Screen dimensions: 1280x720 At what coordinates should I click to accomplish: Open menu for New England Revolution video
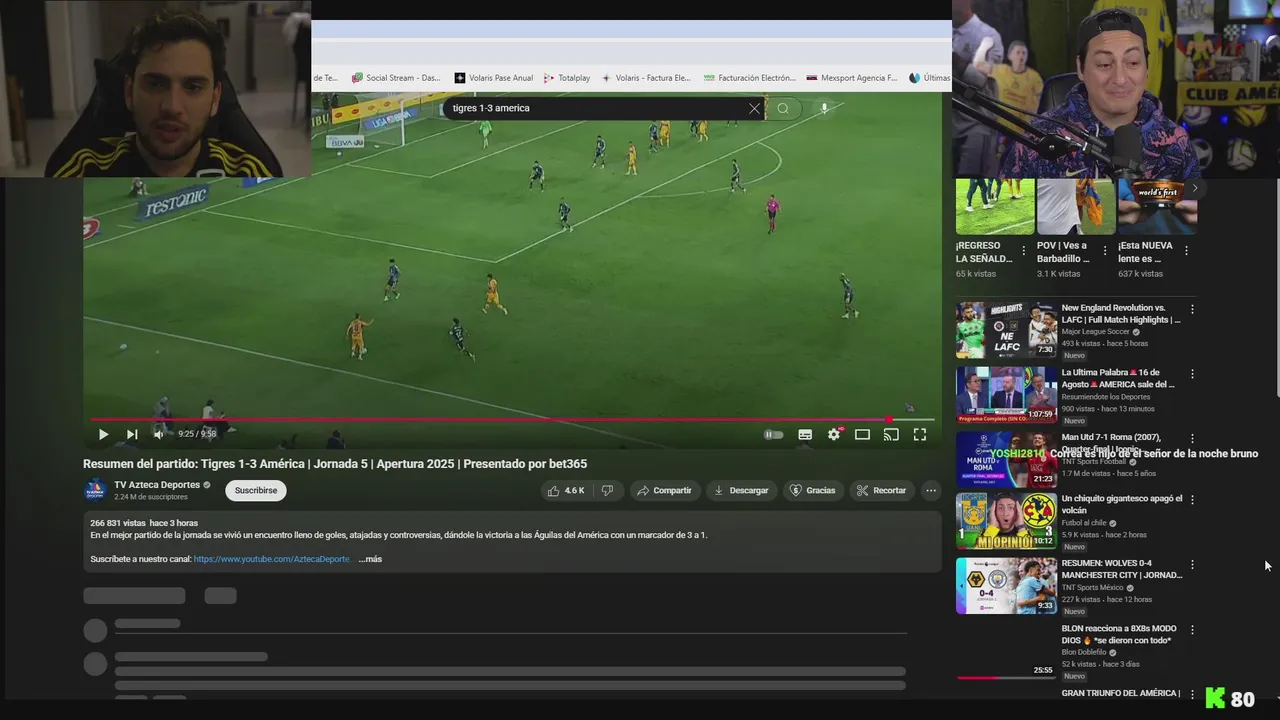[x=1192, y=309]
